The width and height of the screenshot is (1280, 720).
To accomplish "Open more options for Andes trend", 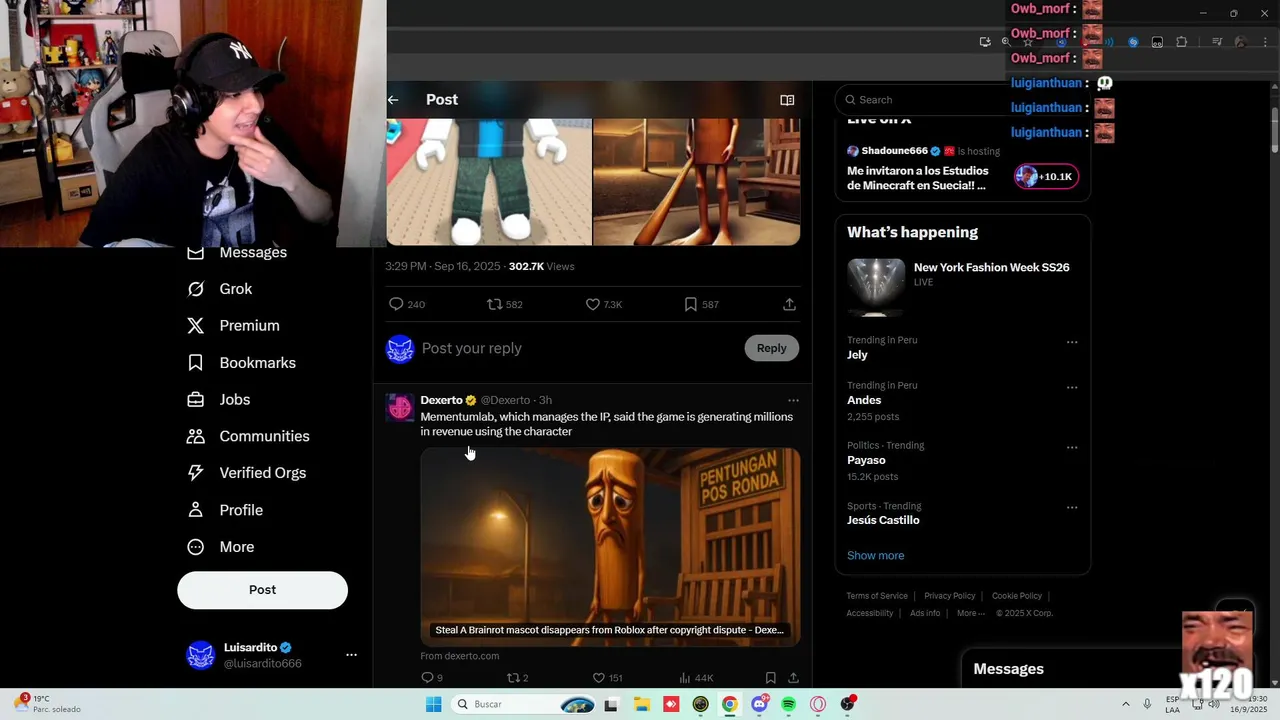I will click(1072, 387).
